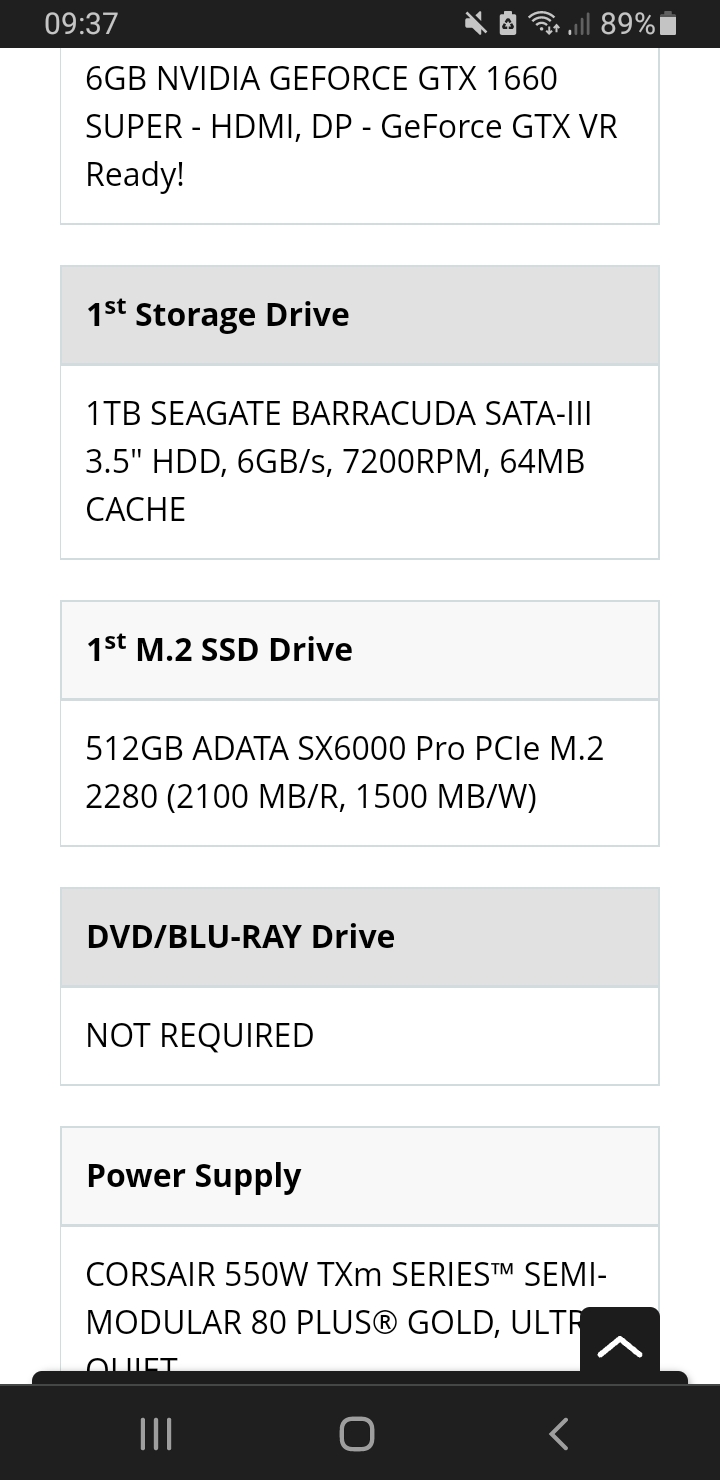Tap the Wi-Fi status icon
The image size is (720, 1480).
coord(543,23)
